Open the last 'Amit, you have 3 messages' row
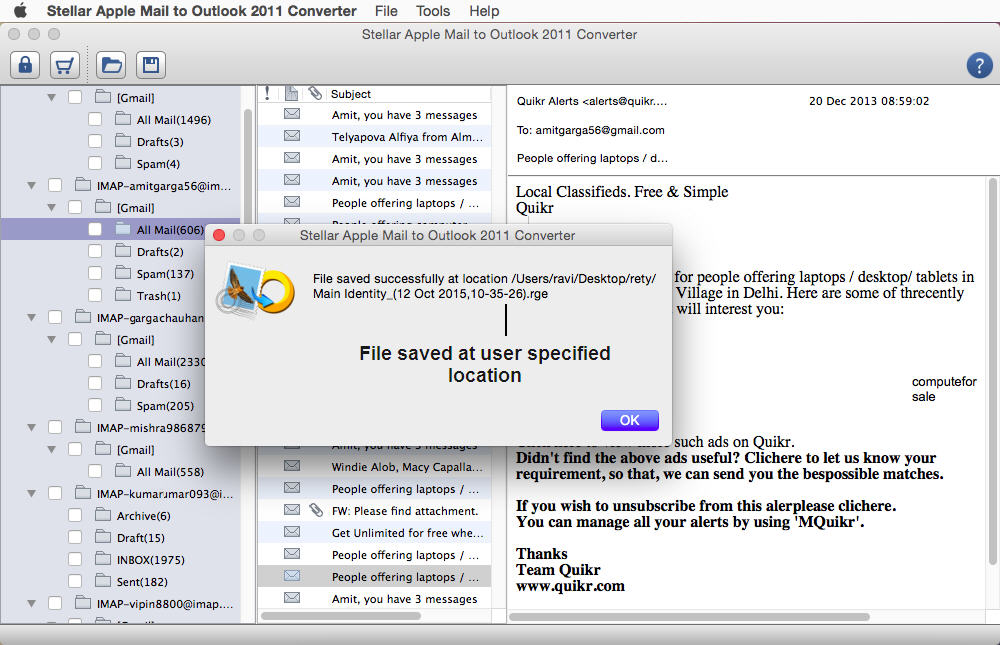 pos(374,598)
